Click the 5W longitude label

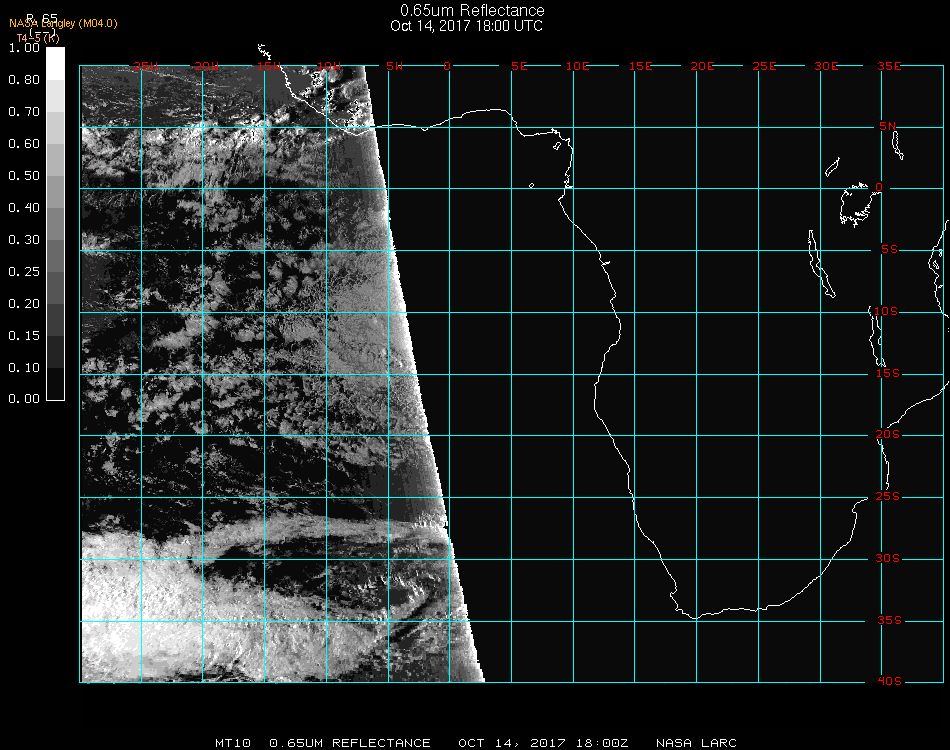tap(394, 66)
